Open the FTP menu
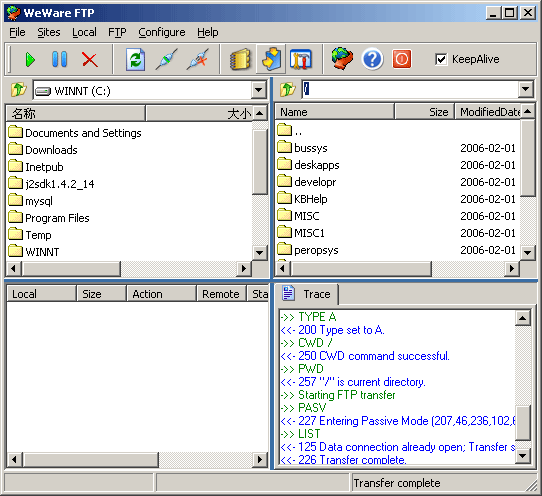 (x=117, y=32)
